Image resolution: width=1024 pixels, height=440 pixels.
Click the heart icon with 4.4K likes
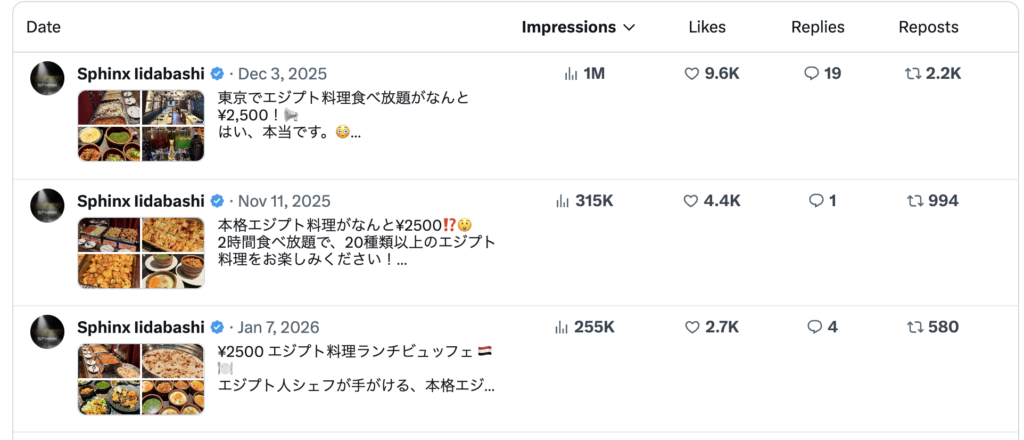(691, 201)
